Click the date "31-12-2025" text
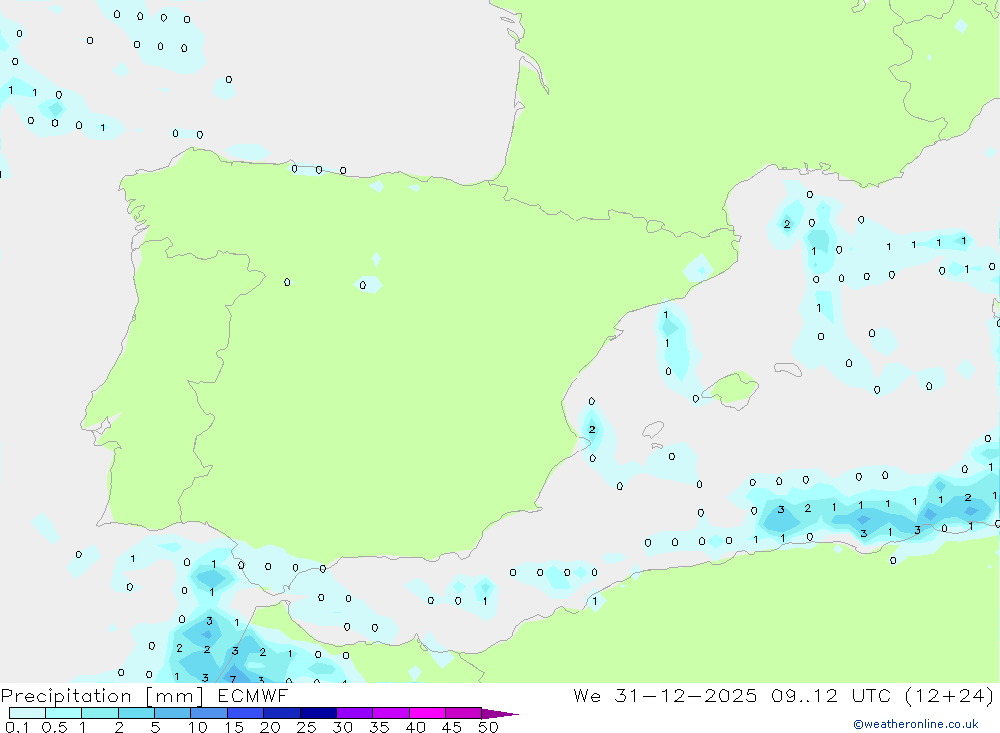 686,695
